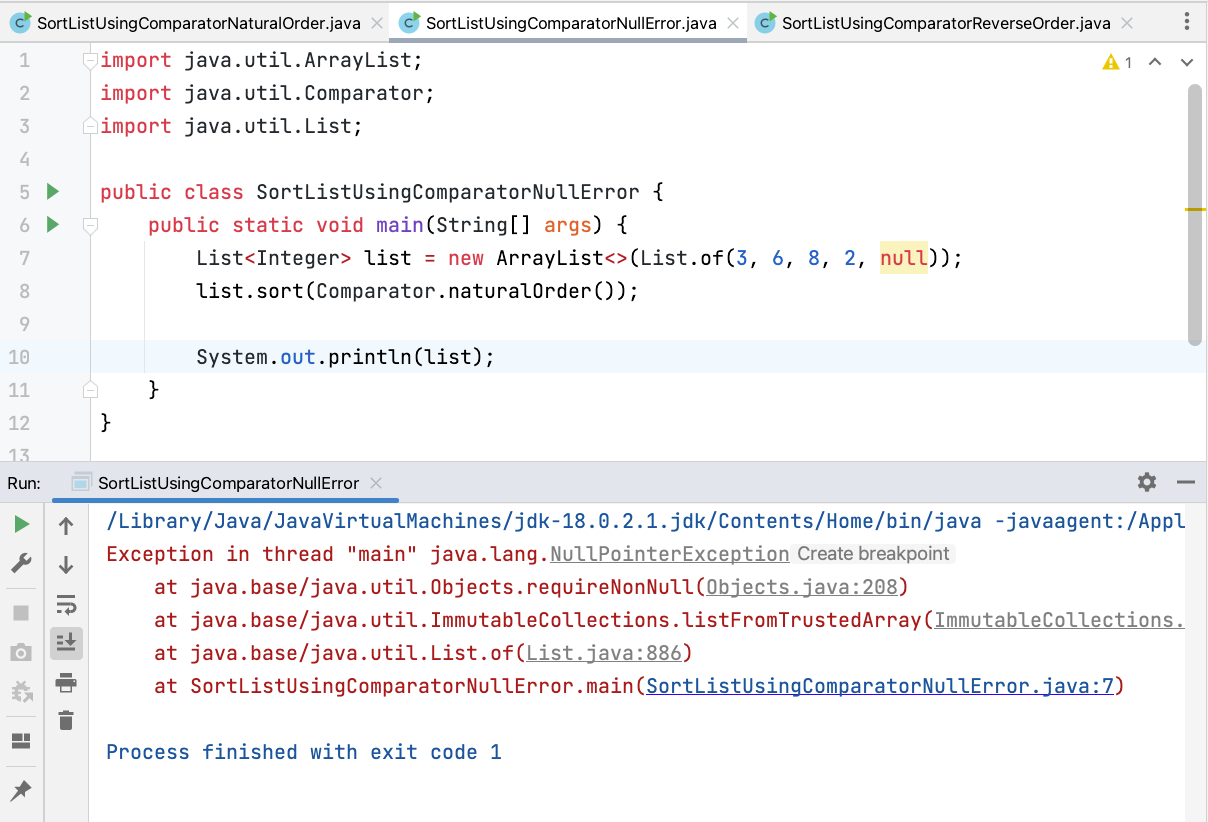
Task: Toggle soft-wrap for console output
Action: click(66, 604)
